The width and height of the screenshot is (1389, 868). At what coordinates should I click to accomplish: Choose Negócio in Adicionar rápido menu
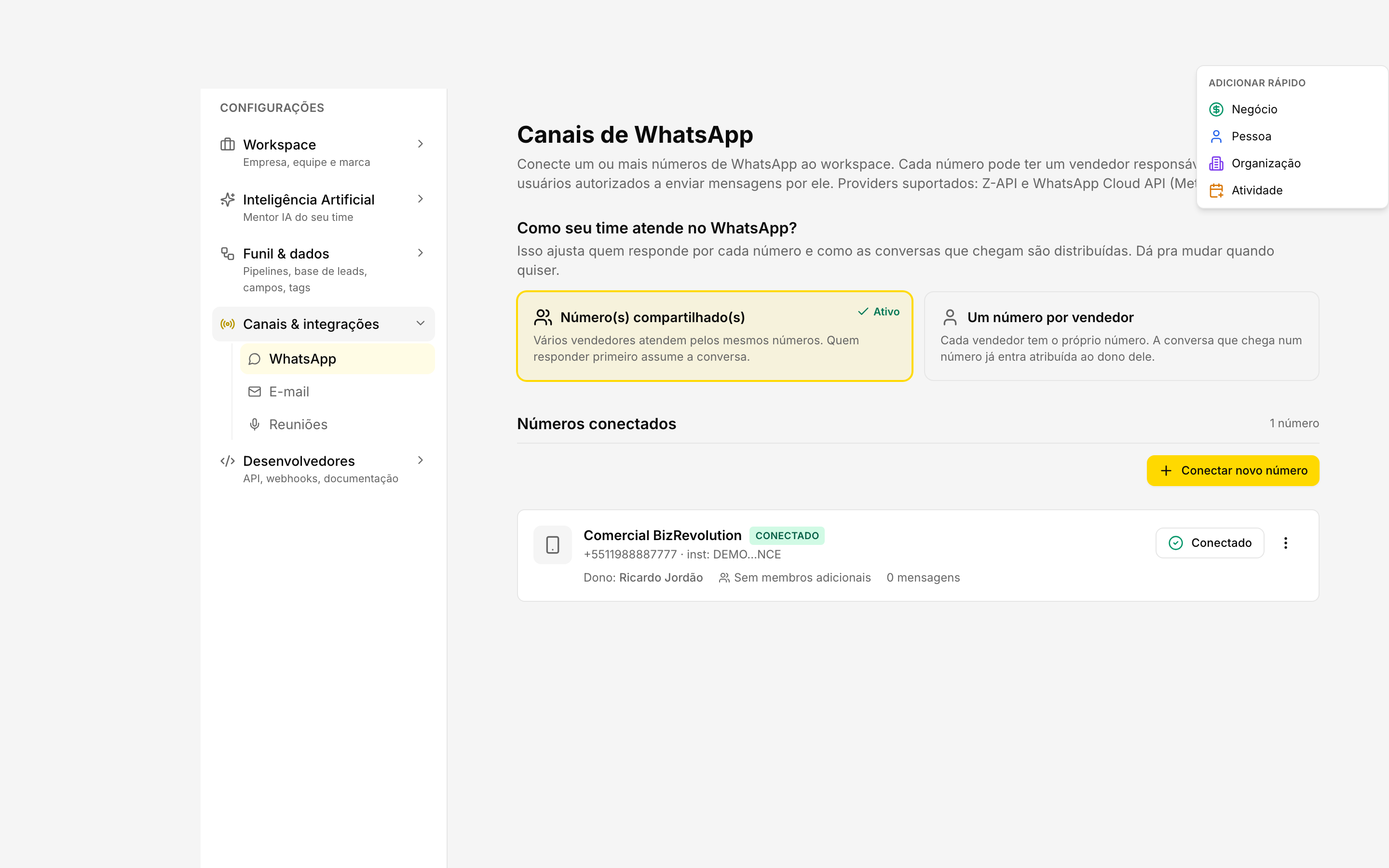(1292, 109)
